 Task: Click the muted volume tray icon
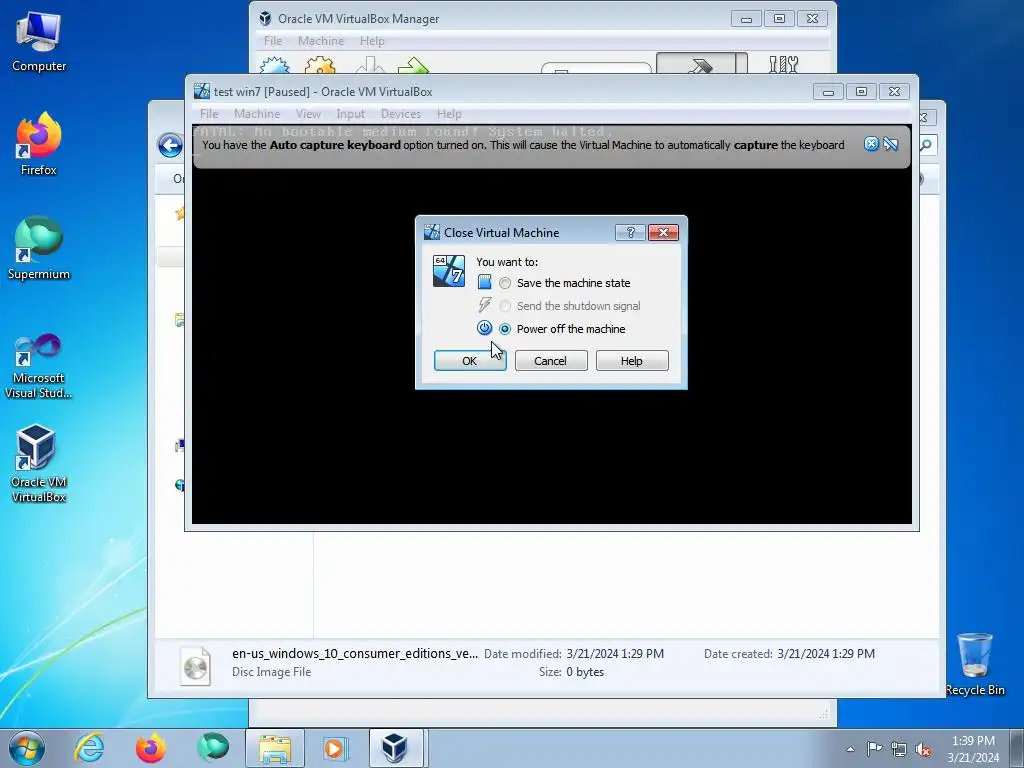pos(923,749)
